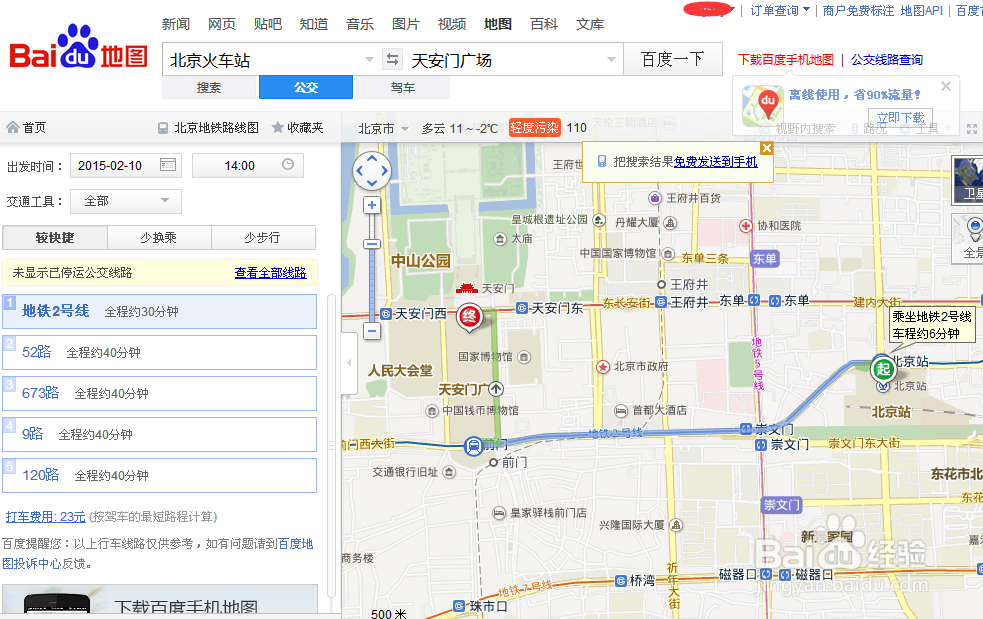The height and width of the screenshot is (619, 983).
Task: Click the 前门 subway station icon on route
Action: [x=473, y=446]
